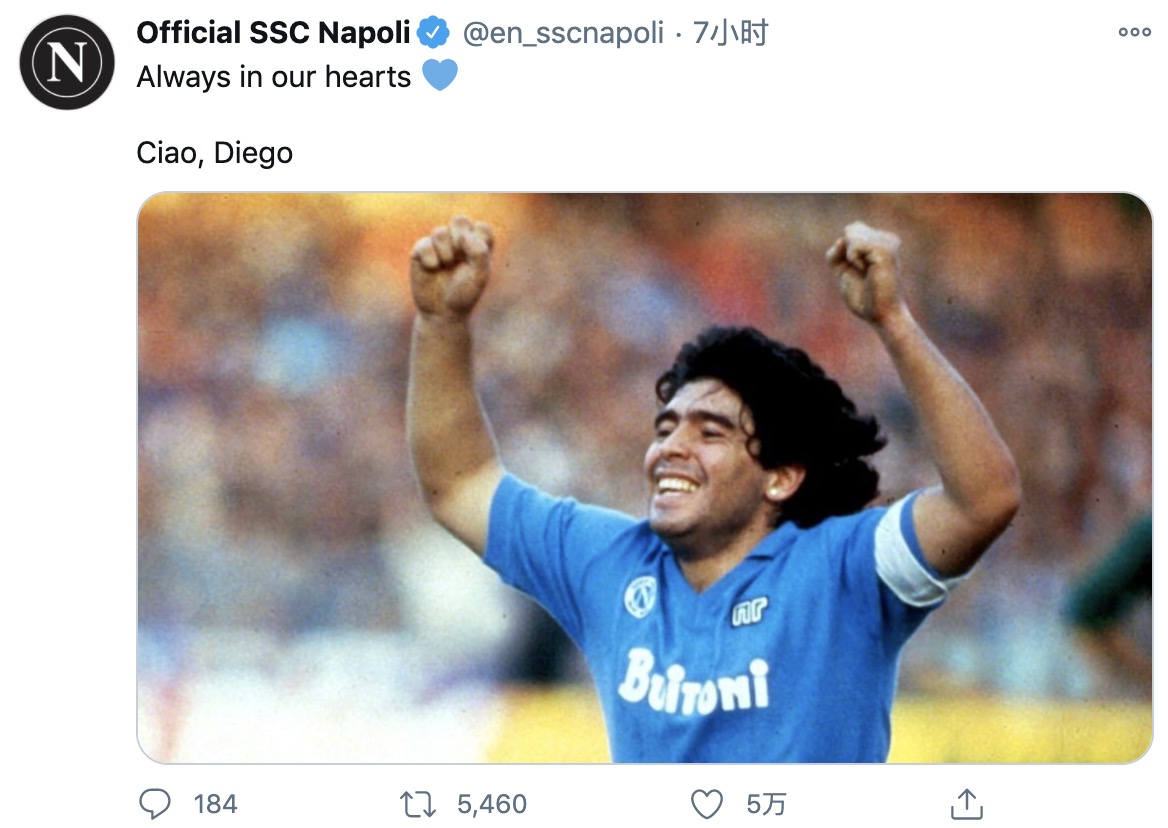This screenshot has width=1168, height=828.
Task: Click the blue heart emoji in tweet
Action: click(440, 76)
